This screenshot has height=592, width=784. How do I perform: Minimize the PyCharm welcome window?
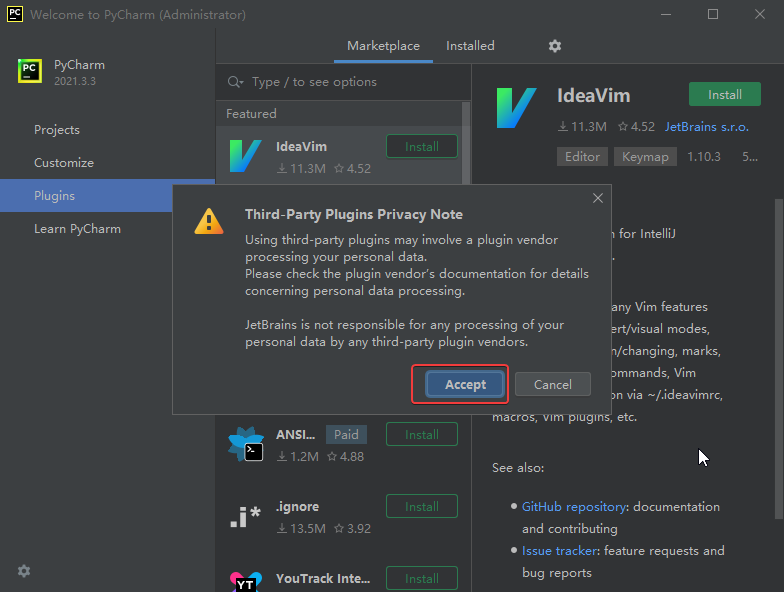pyautogui.click(x=666, y=14)
